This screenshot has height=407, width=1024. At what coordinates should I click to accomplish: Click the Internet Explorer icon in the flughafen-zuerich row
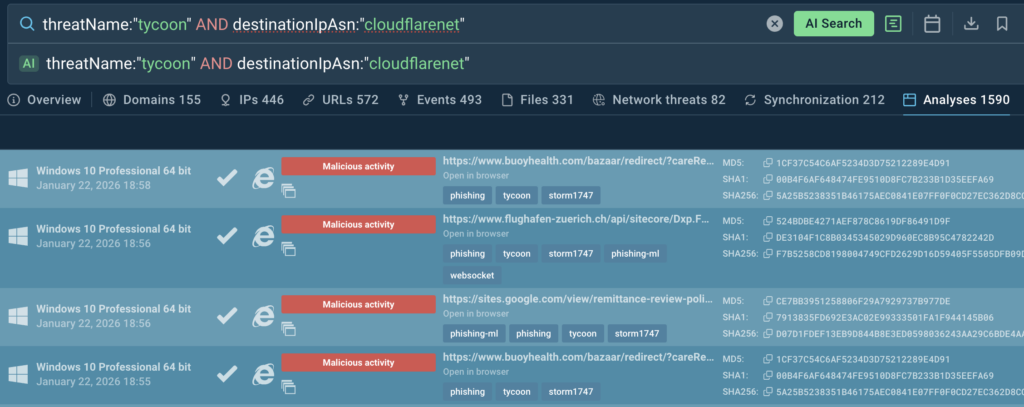[x=263, y=236]
